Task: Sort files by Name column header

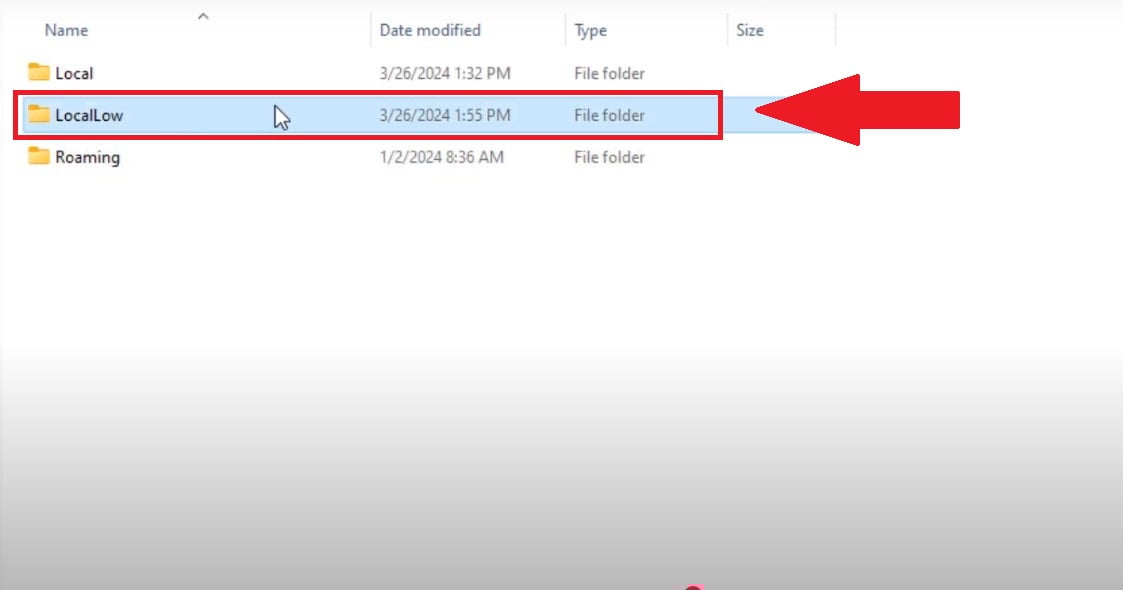Action: 67,30
